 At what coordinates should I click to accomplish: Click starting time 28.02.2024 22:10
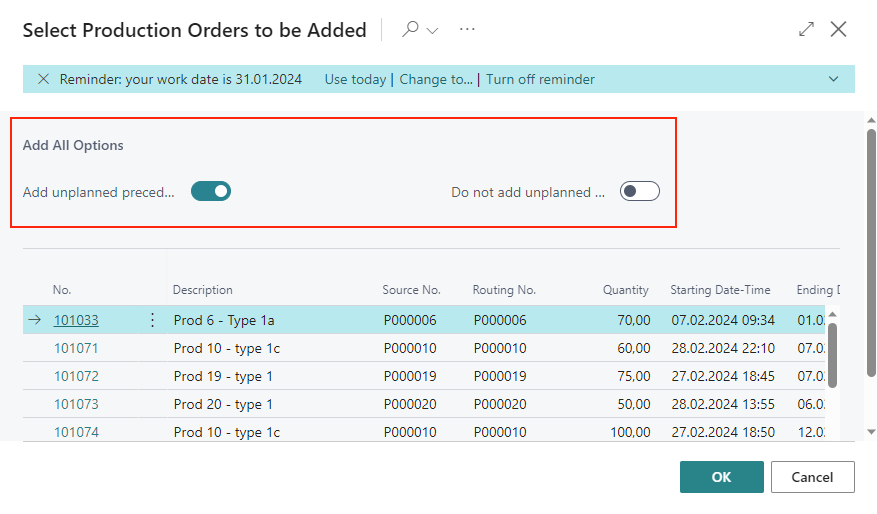point(723,348)
